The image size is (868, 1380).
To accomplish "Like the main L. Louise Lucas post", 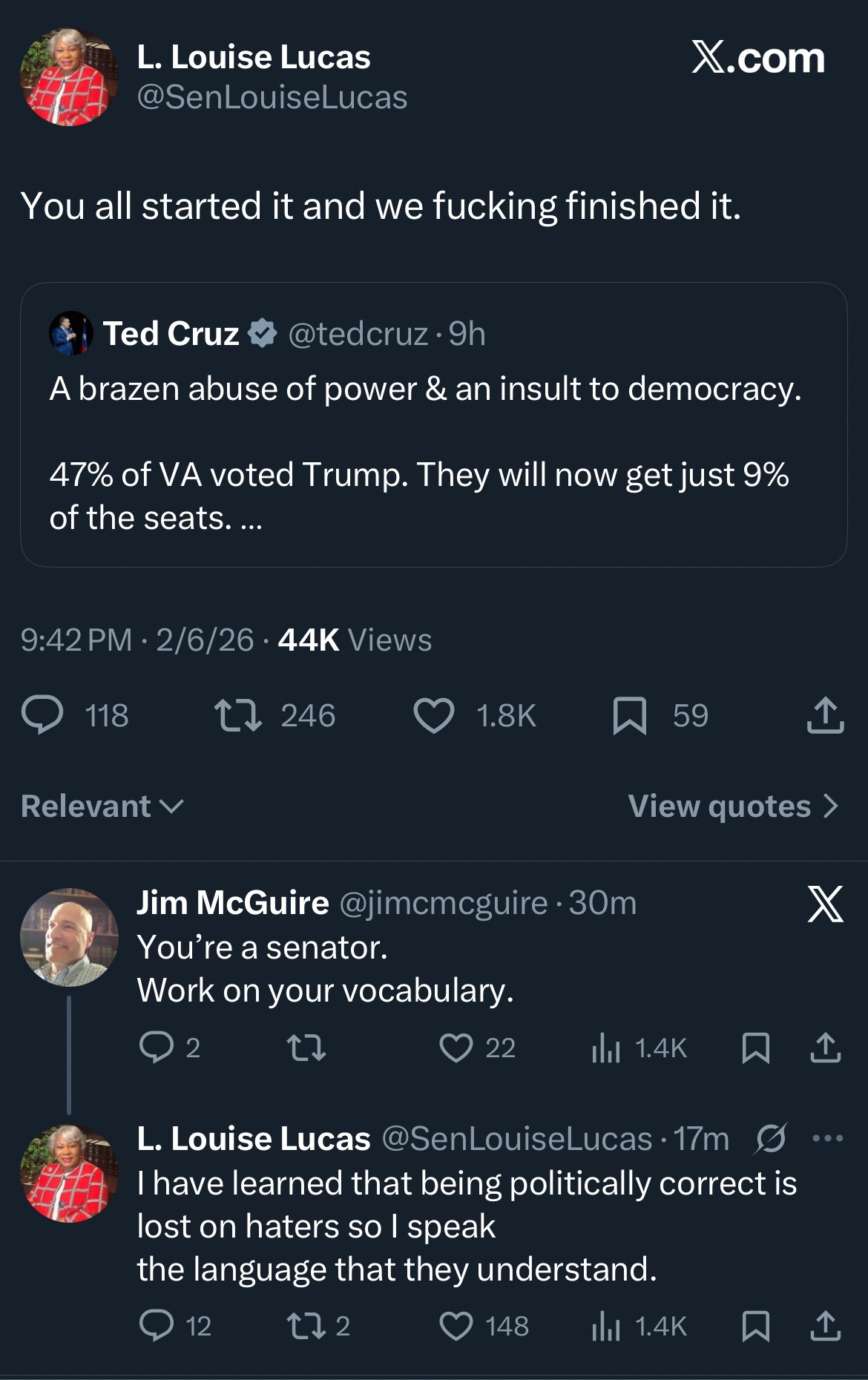I will pos(434,716).
